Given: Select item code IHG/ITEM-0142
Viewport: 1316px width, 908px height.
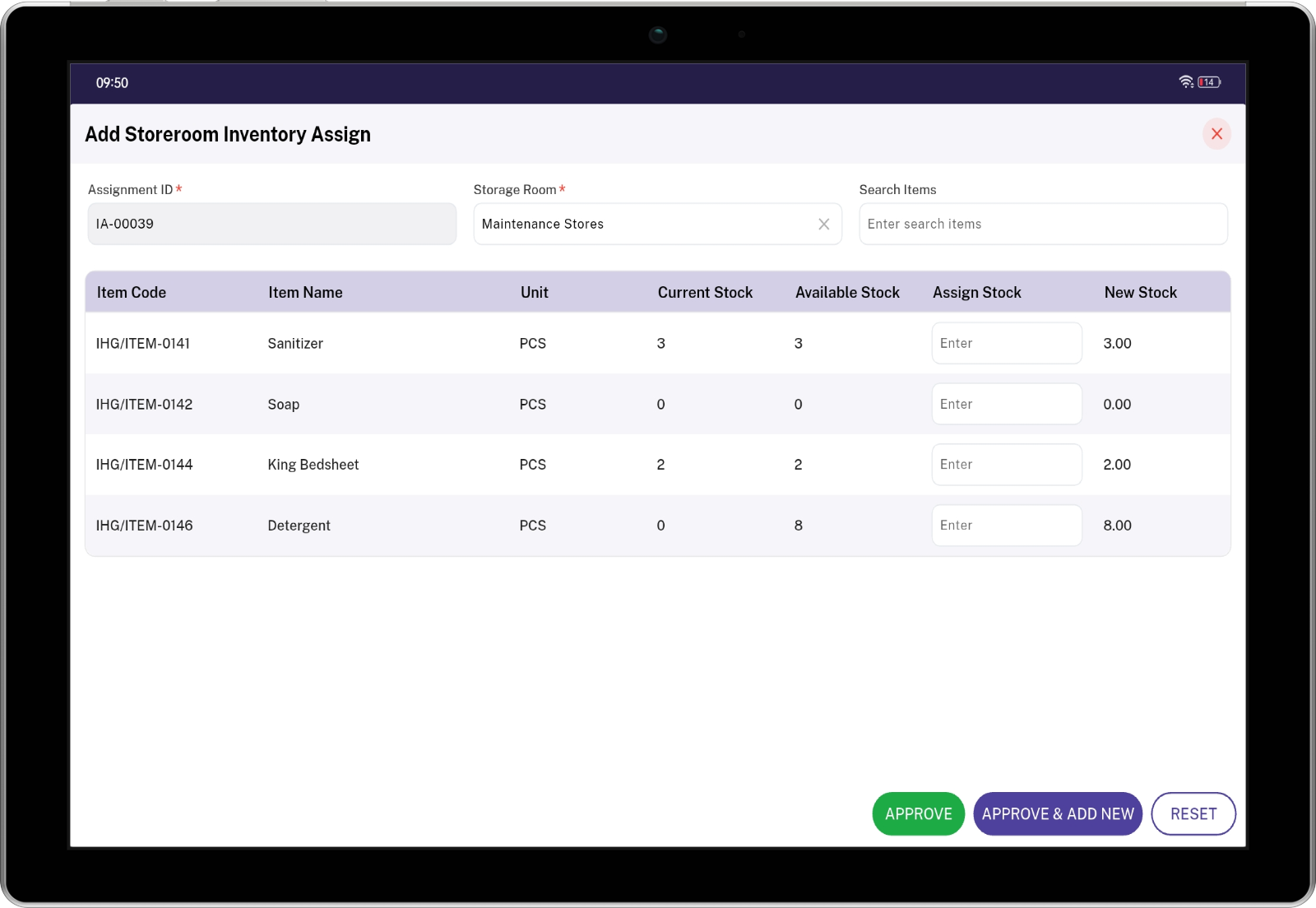Looking at the screenshot, I should coord(144,405).
